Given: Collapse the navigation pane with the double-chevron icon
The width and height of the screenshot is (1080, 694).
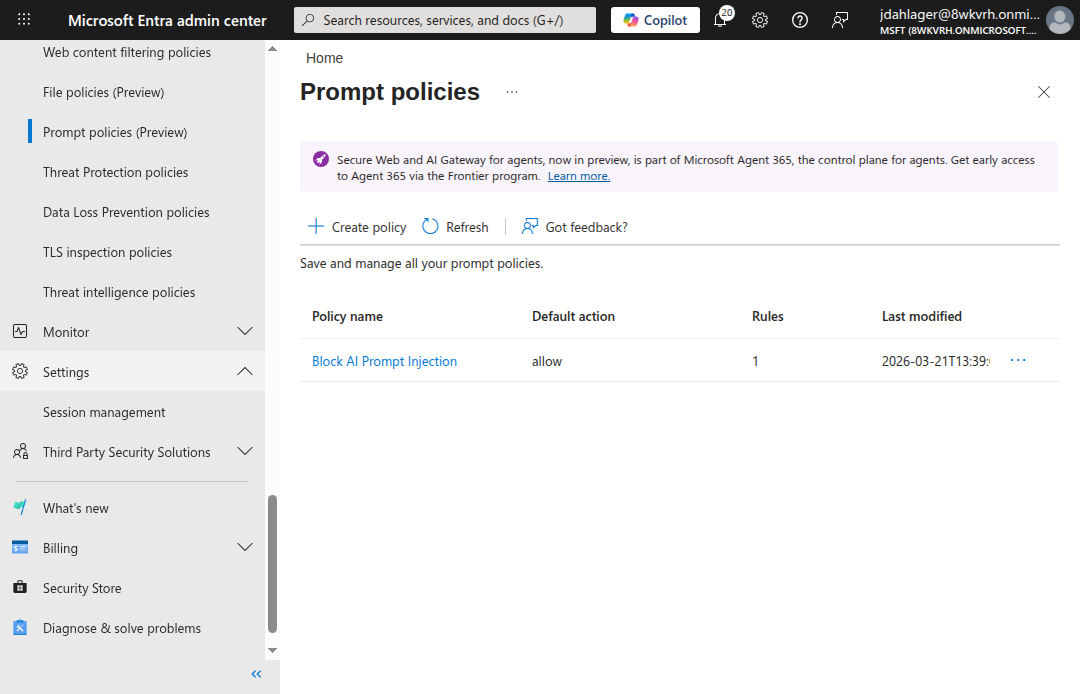Looking at the screenshot, I should coord(256,674).
